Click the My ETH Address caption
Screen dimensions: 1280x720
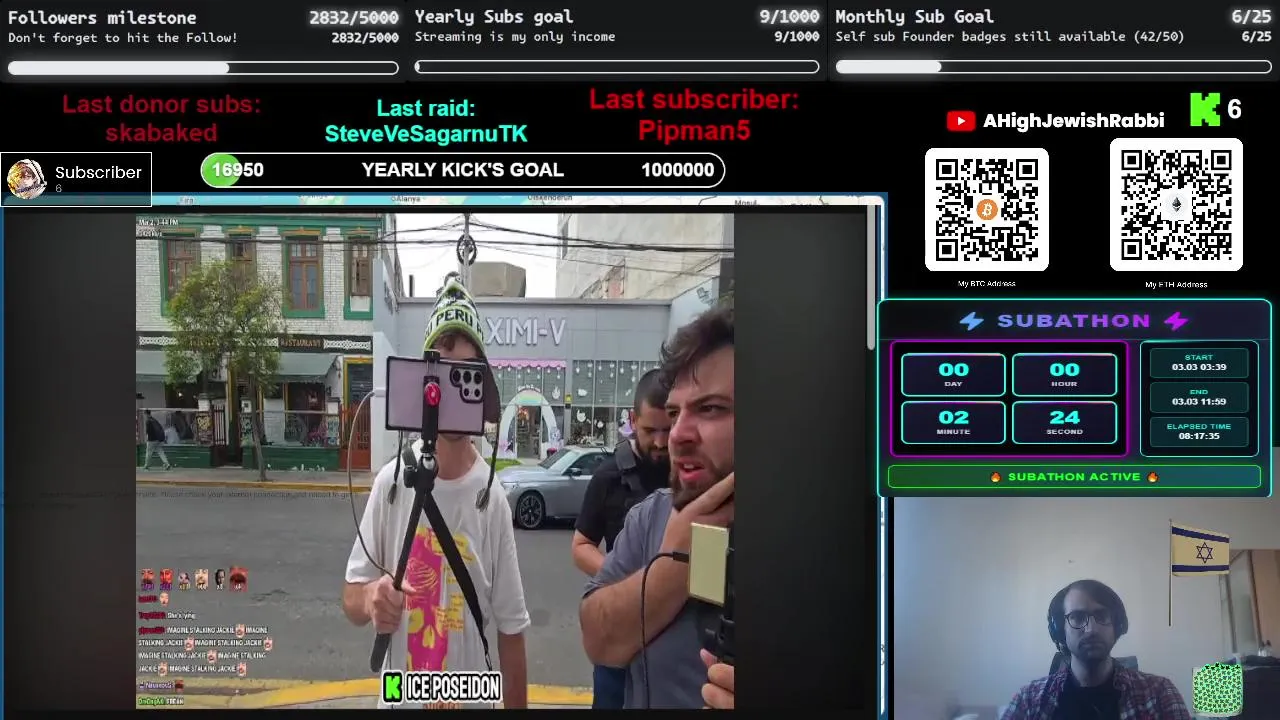1176,285
